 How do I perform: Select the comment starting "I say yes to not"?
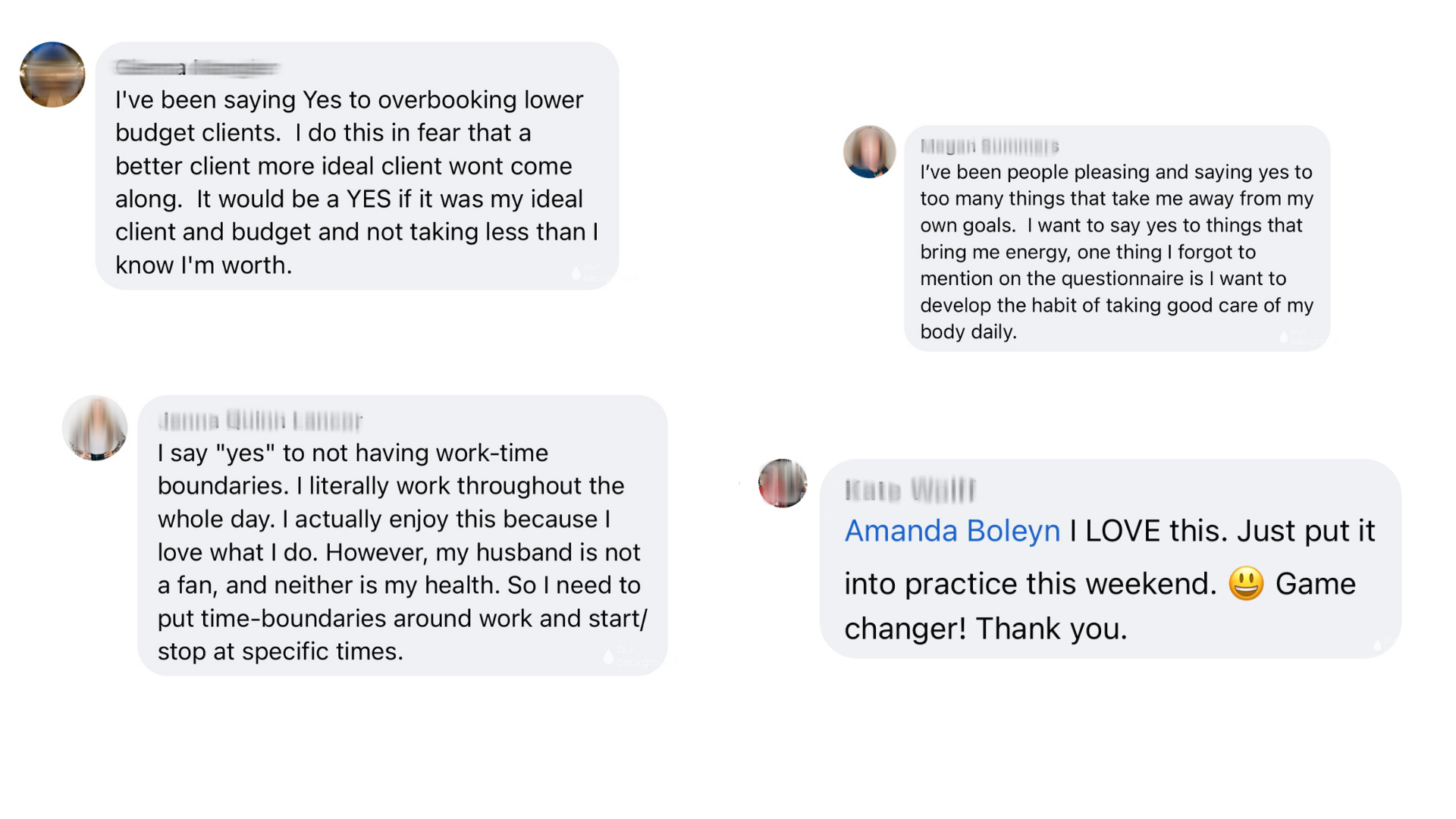tap(402, 552)
